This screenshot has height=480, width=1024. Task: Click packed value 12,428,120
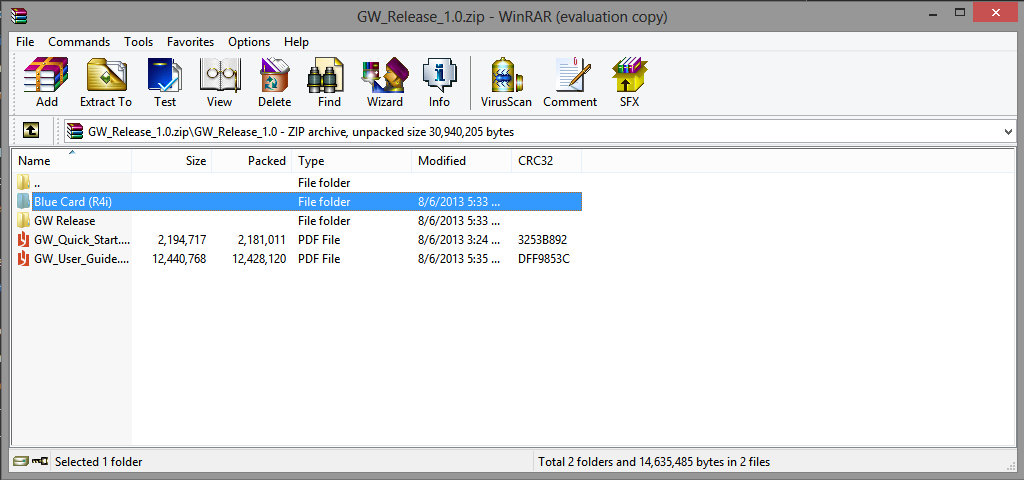coord(259,259)
